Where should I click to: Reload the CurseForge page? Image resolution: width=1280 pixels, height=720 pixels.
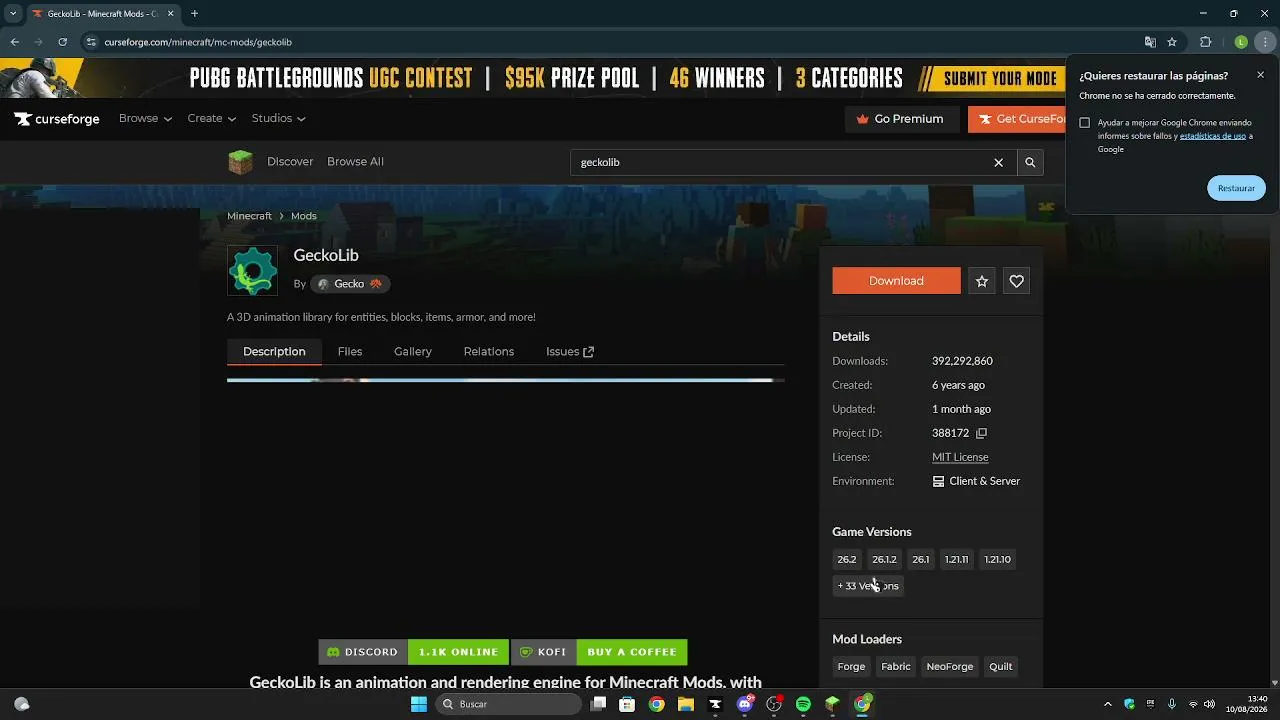[63, 42]
